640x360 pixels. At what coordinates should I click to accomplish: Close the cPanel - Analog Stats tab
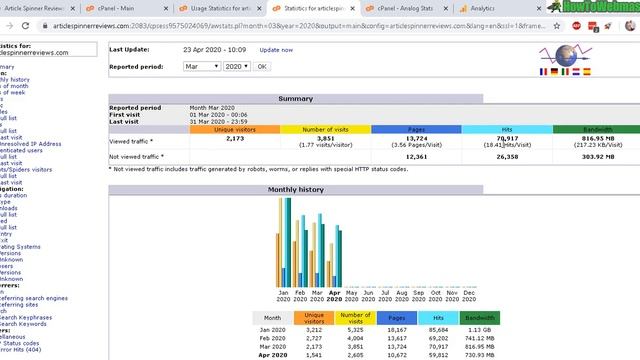(x=446, y=8)
